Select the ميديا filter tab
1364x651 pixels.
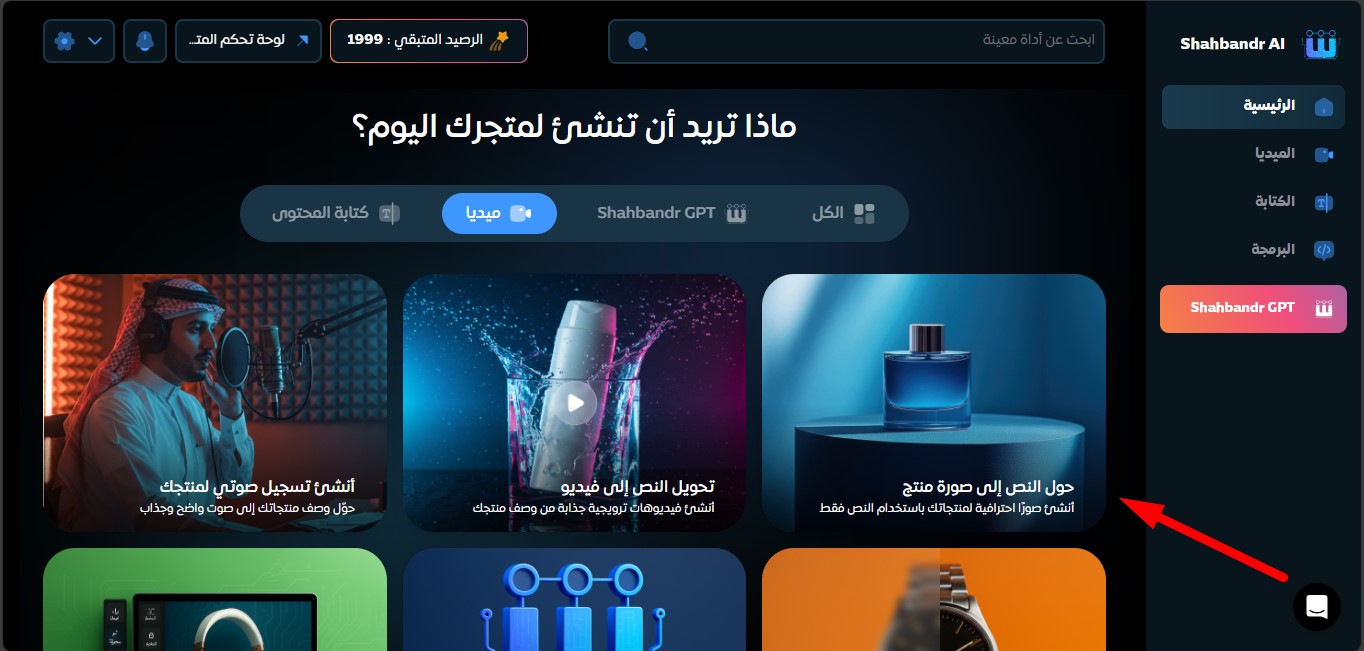tap(499, 213)
